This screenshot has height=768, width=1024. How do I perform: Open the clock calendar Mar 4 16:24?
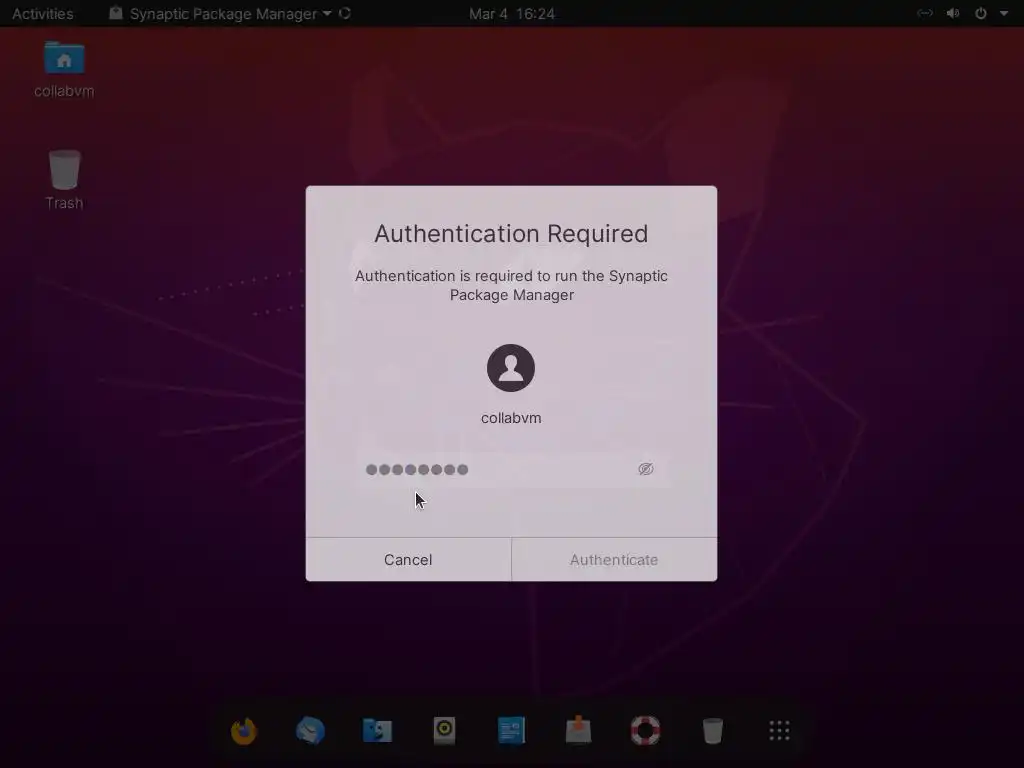click(x=512, y=14)
